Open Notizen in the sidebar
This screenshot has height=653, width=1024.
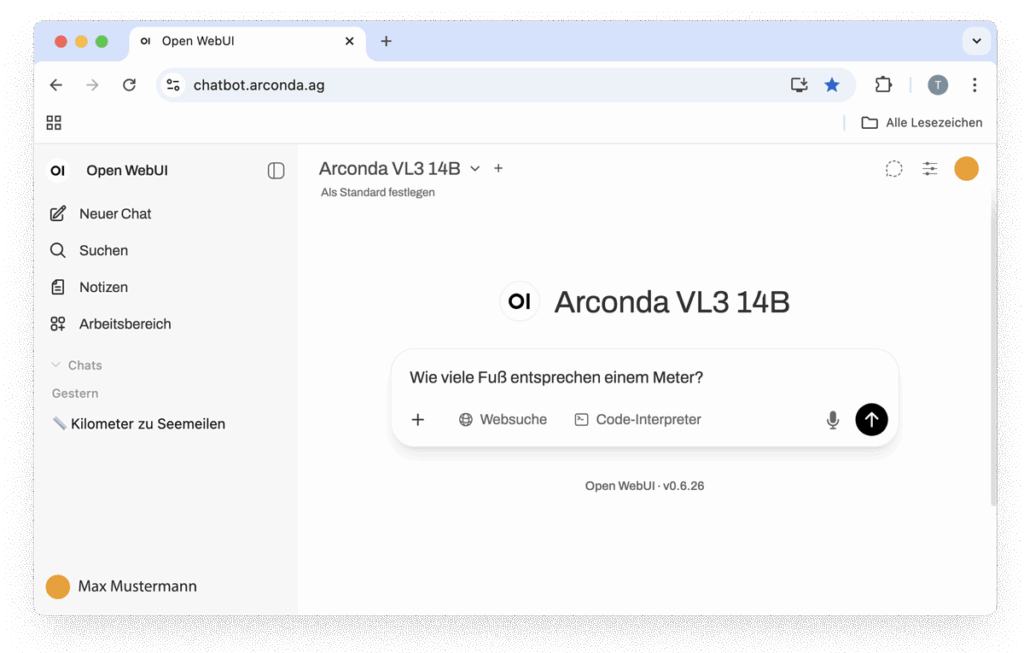[x=103, y=288]
